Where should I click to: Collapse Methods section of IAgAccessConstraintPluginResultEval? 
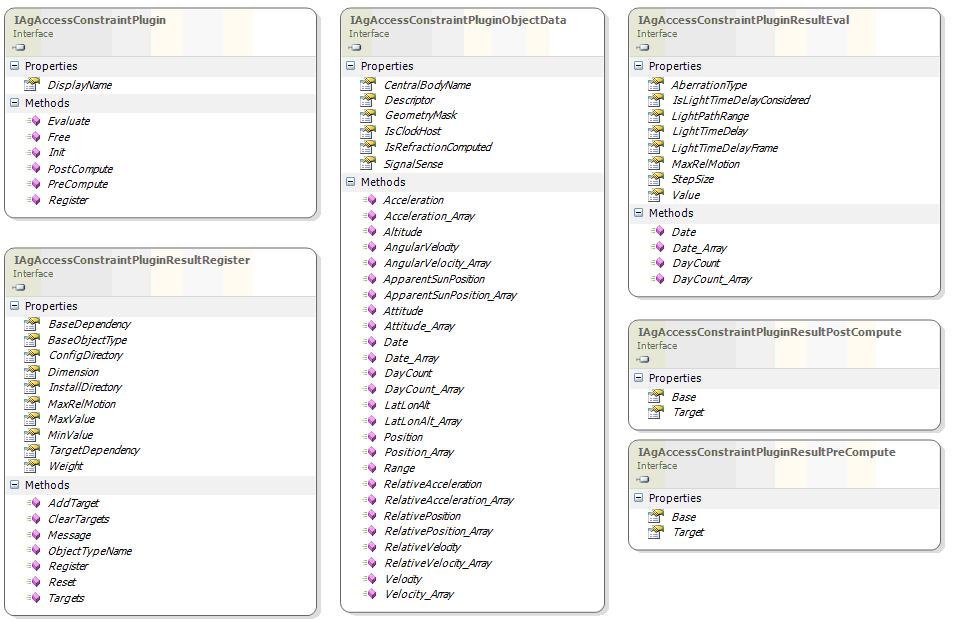[639, 213]
